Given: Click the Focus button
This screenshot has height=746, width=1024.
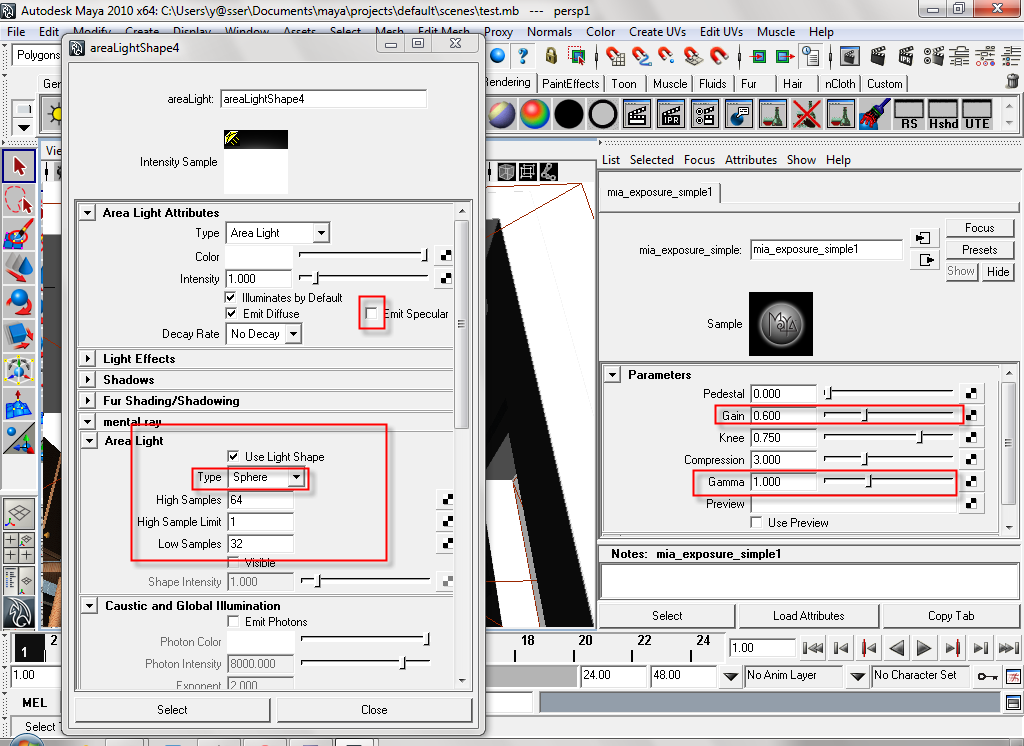Looking at the screenshot, I should (980, 228).
